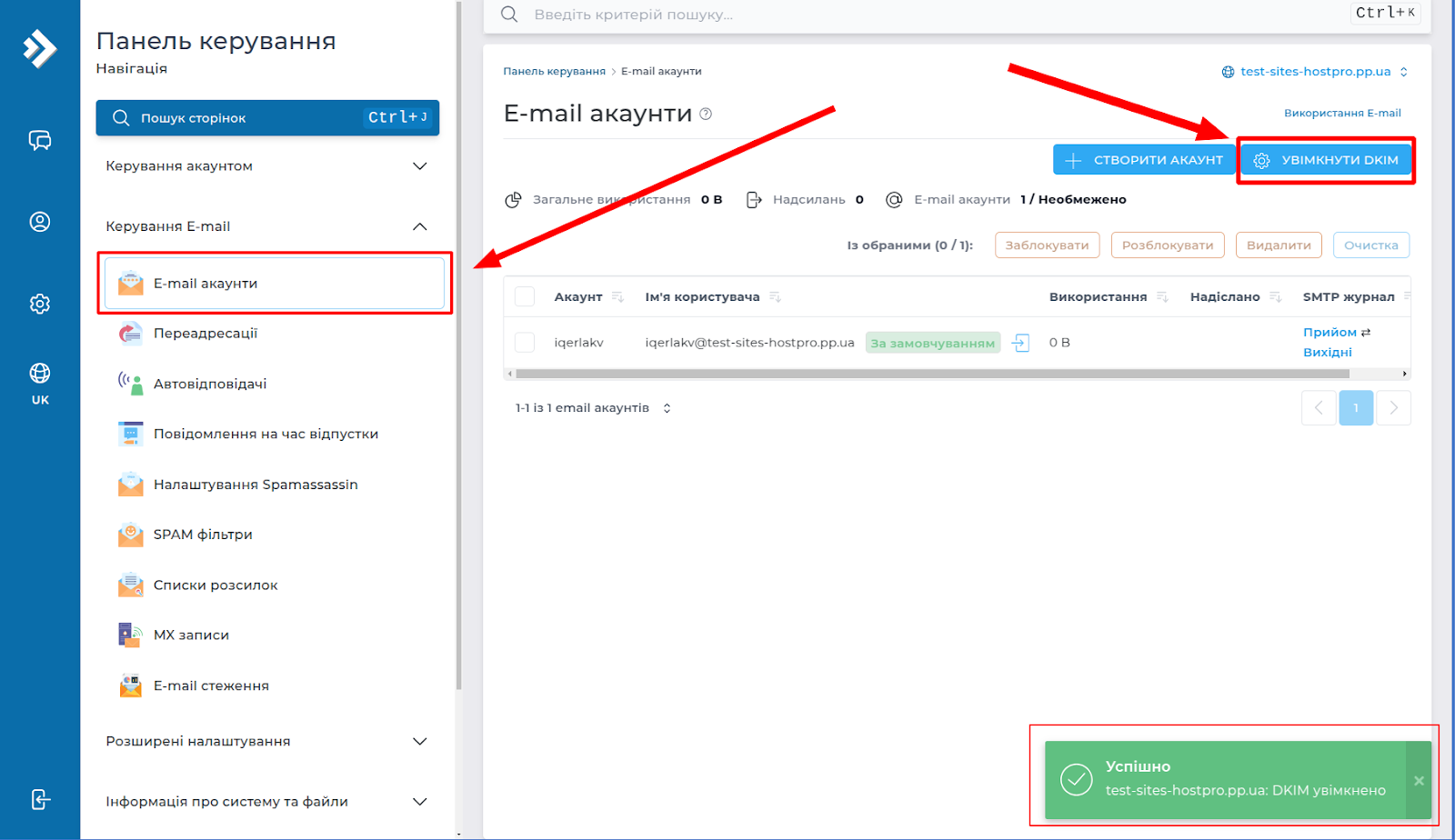Image resolution: width=1455 pixels, height=840 pixels.
Task: Open Вихідні SMTP log link
Action: [1328, 353]
